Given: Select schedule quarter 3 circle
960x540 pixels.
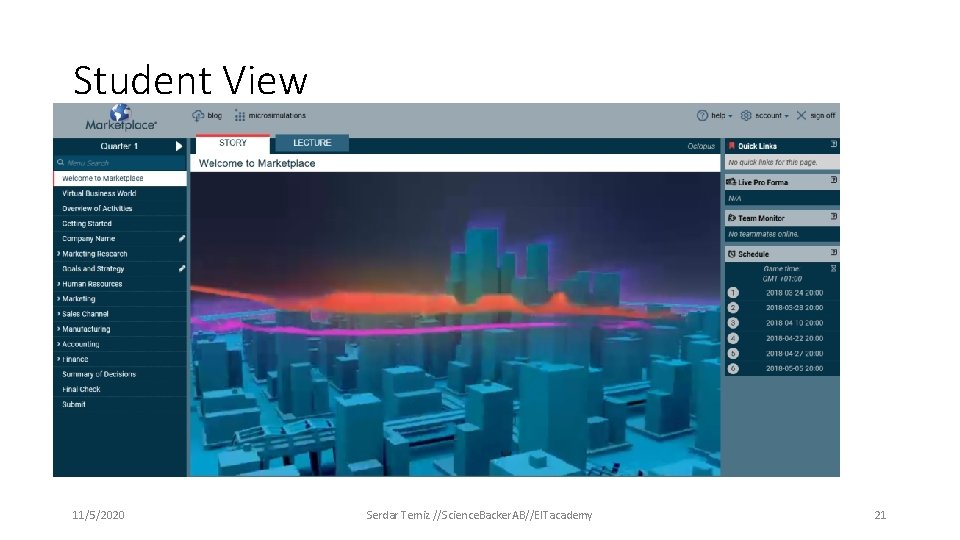Looking at the screenshot, I should [733, 323].
